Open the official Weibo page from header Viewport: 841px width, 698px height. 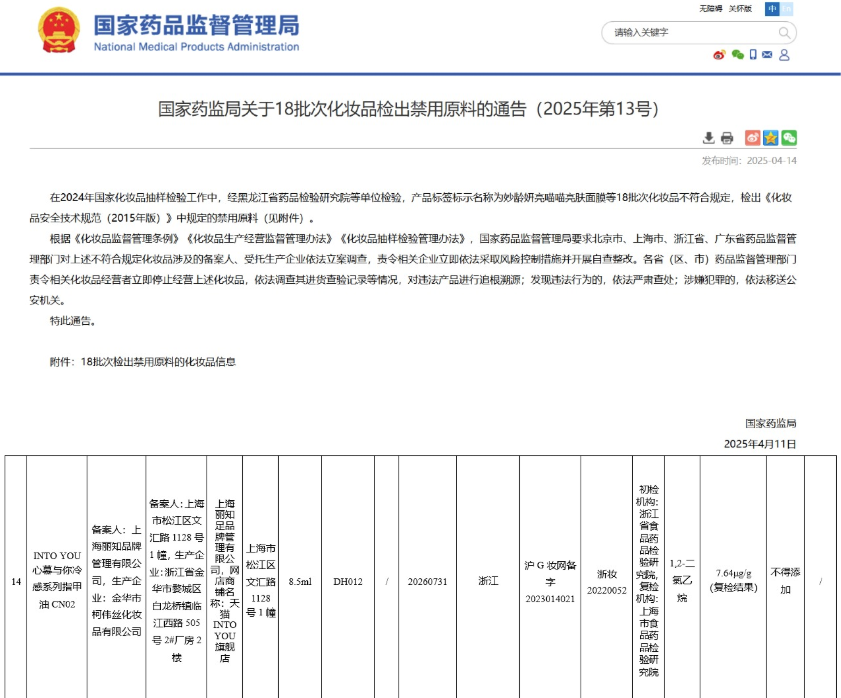[718, 55]
